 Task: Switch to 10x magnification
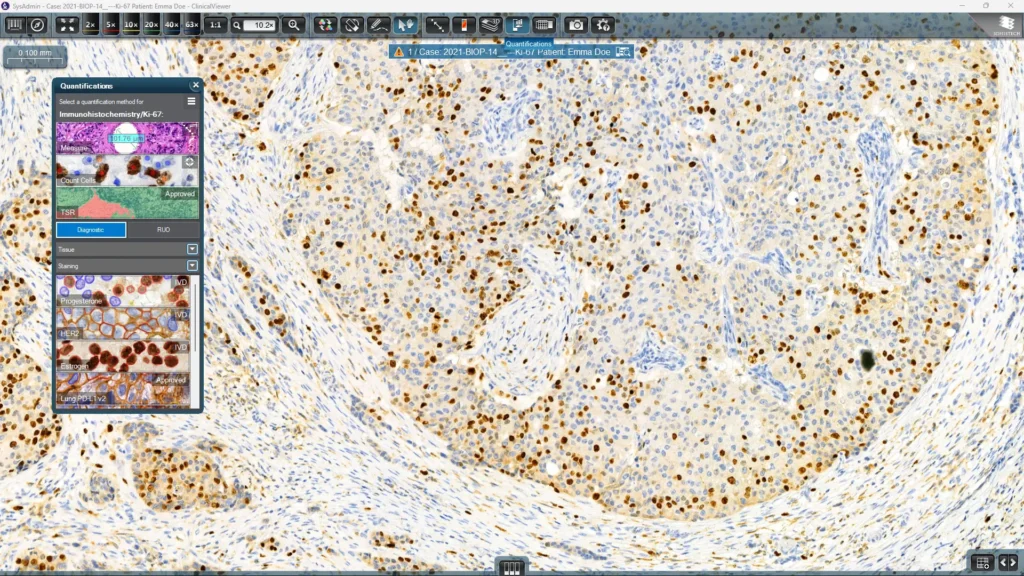coord(131,25)
